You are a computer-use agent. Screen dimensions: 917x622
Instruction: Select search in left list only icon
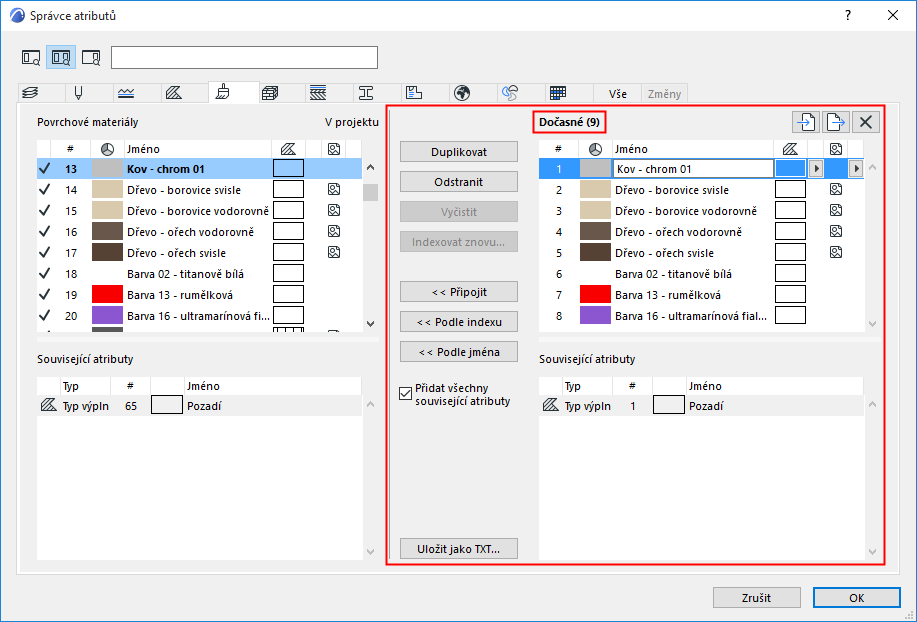[x=31, y=57]
